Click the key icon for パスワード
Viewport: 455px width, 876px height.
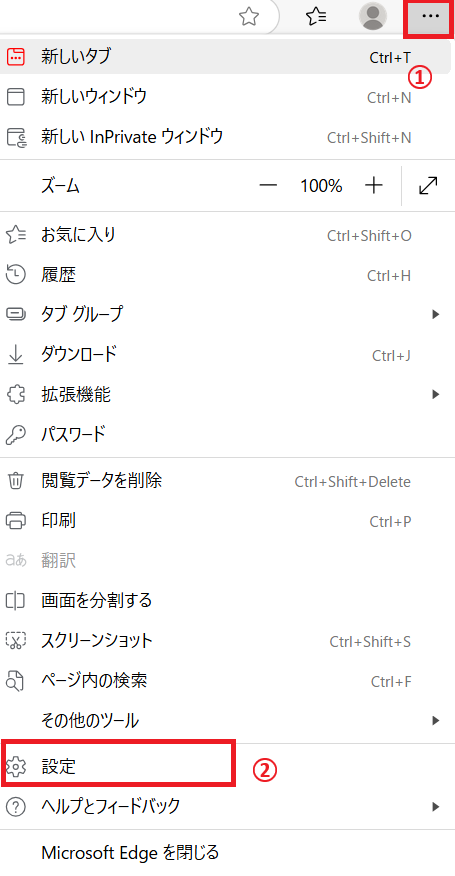click(16, 434)
